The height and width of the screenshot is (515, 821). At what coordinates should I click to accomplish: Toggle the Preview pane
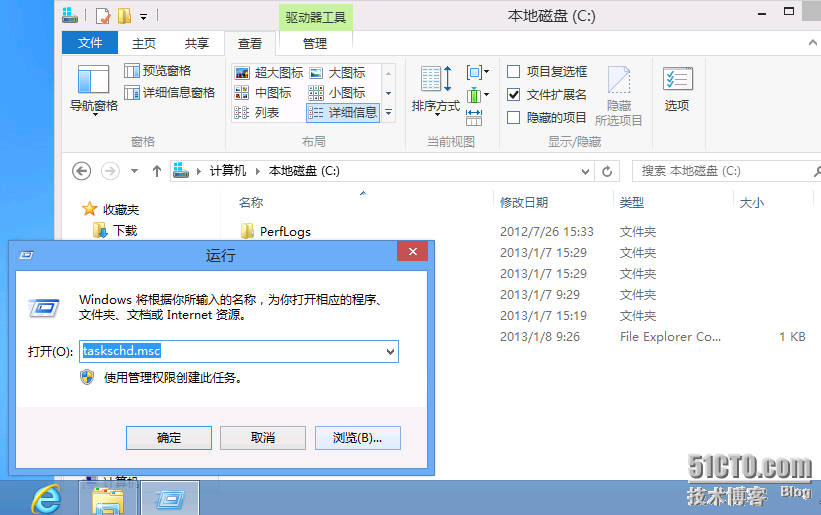[158, 71]
